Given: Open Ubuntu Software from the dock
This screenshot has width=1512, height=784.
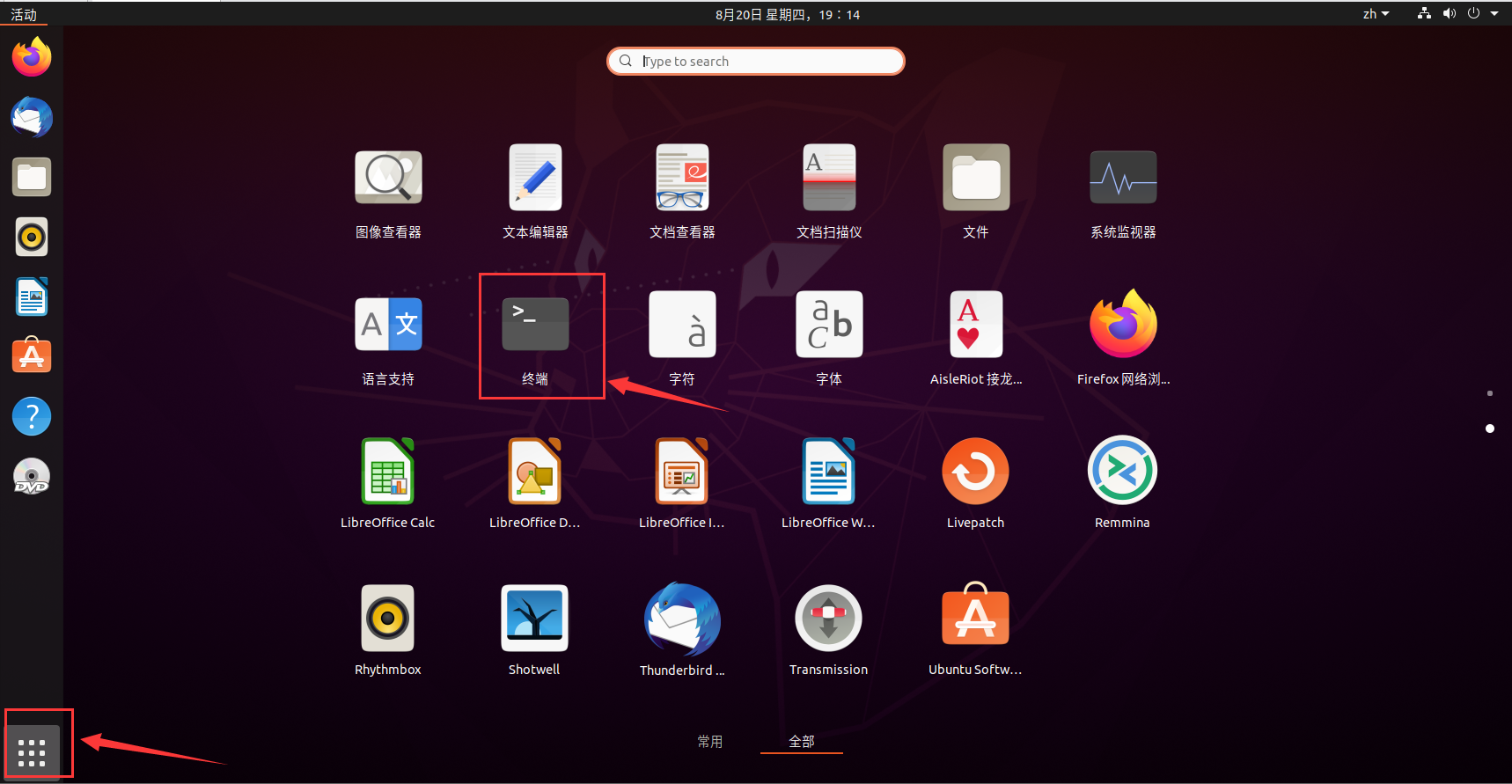Looking at the screenshot, I should [x=32, y=356].
